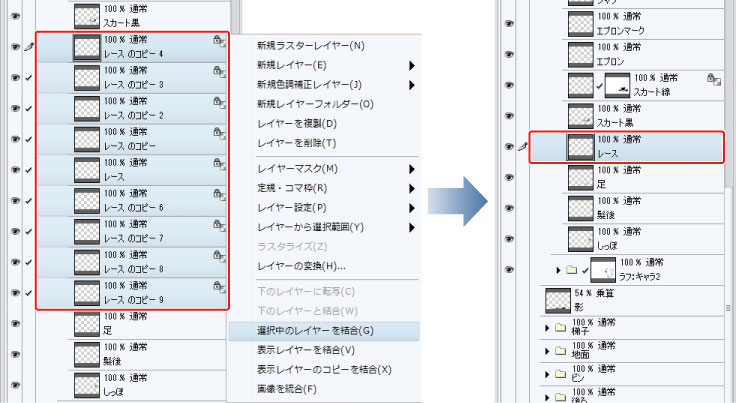
Task: Hide スカート緑 layer using eye icon
Action: [x=509, y=85]
